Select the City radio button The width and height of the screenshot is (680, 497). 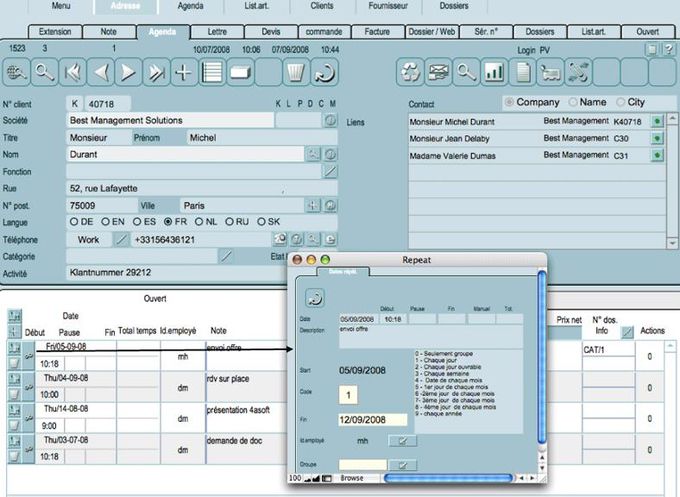pos(621,102)
